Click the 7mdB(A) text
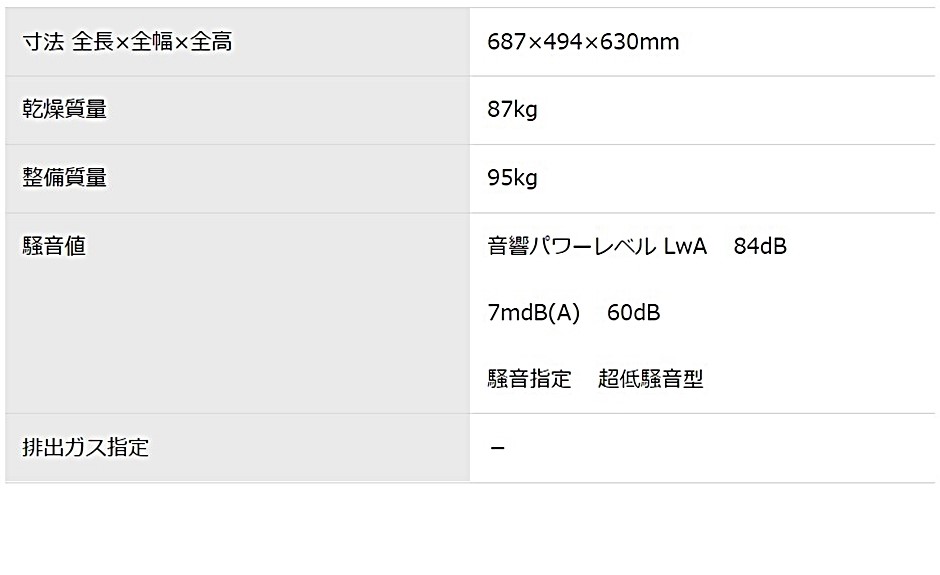 click(x=534, y=313)
